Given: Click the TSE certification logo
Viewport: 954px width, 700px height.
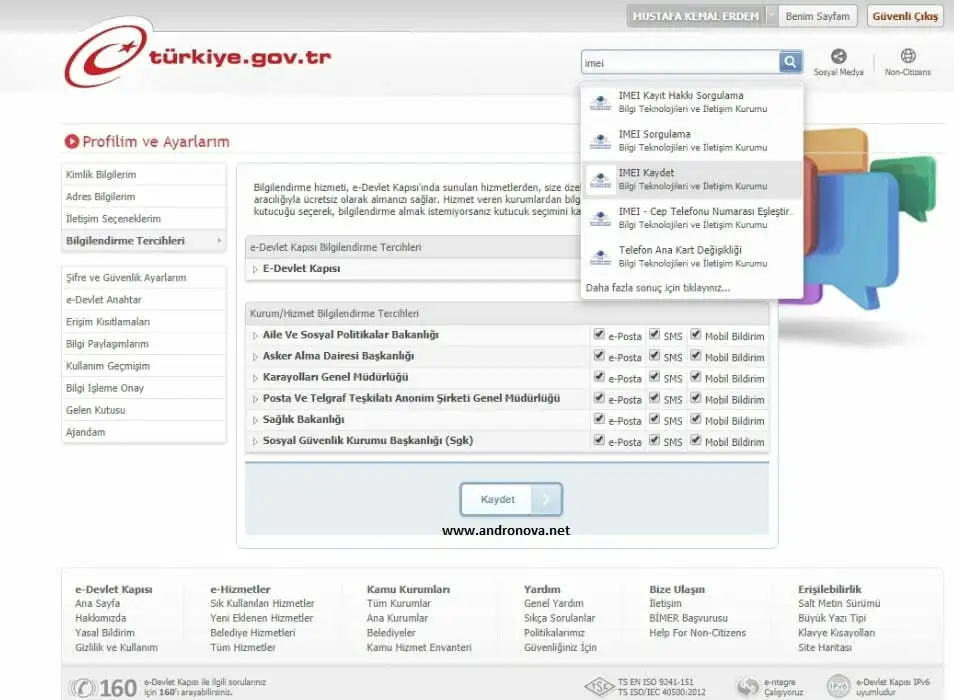Looking at the screenshot, I should pyautogui.click(x=599, y=687).
